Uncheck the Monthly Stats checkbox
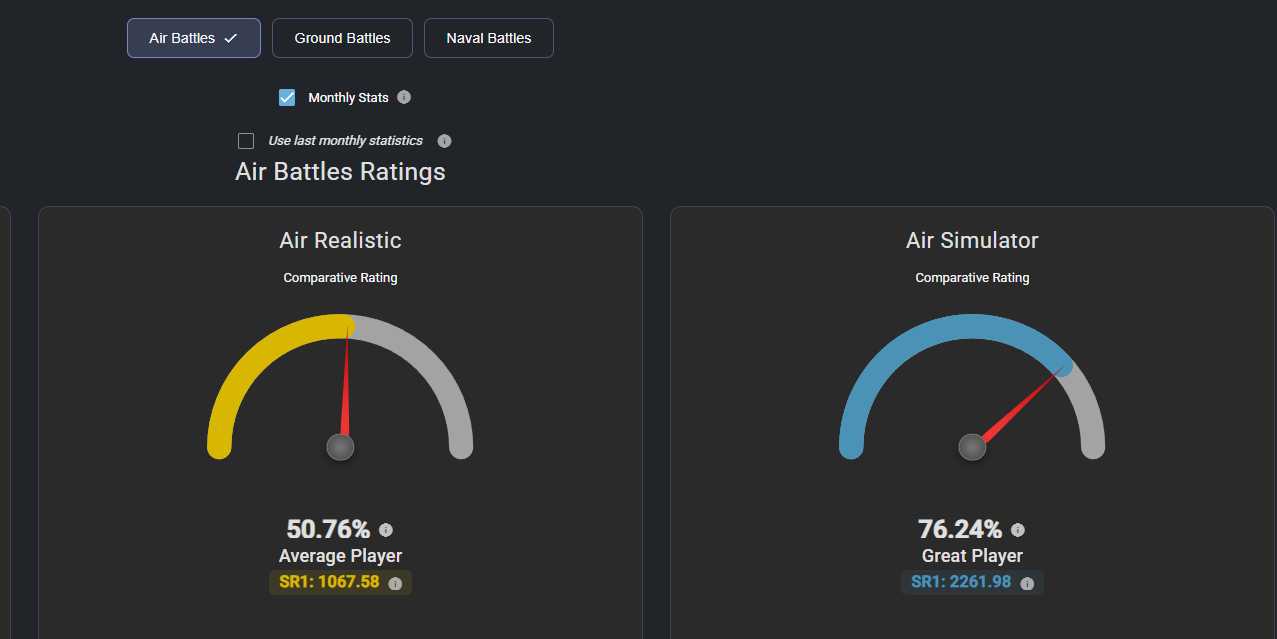Screen dimensions: 1277x639 click(287, 97)
